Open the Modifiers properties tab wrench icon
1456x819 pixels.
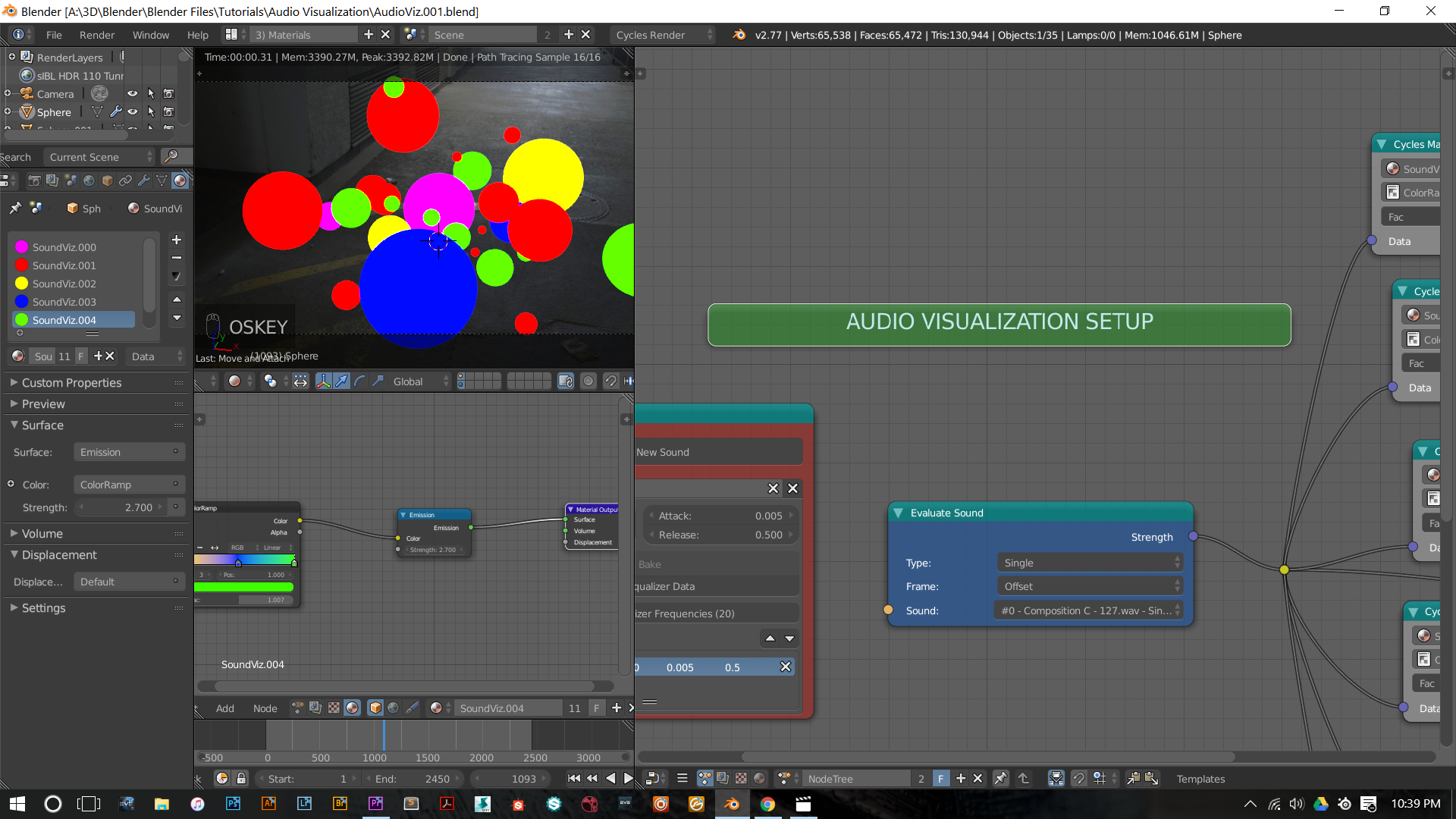[143, 180]
